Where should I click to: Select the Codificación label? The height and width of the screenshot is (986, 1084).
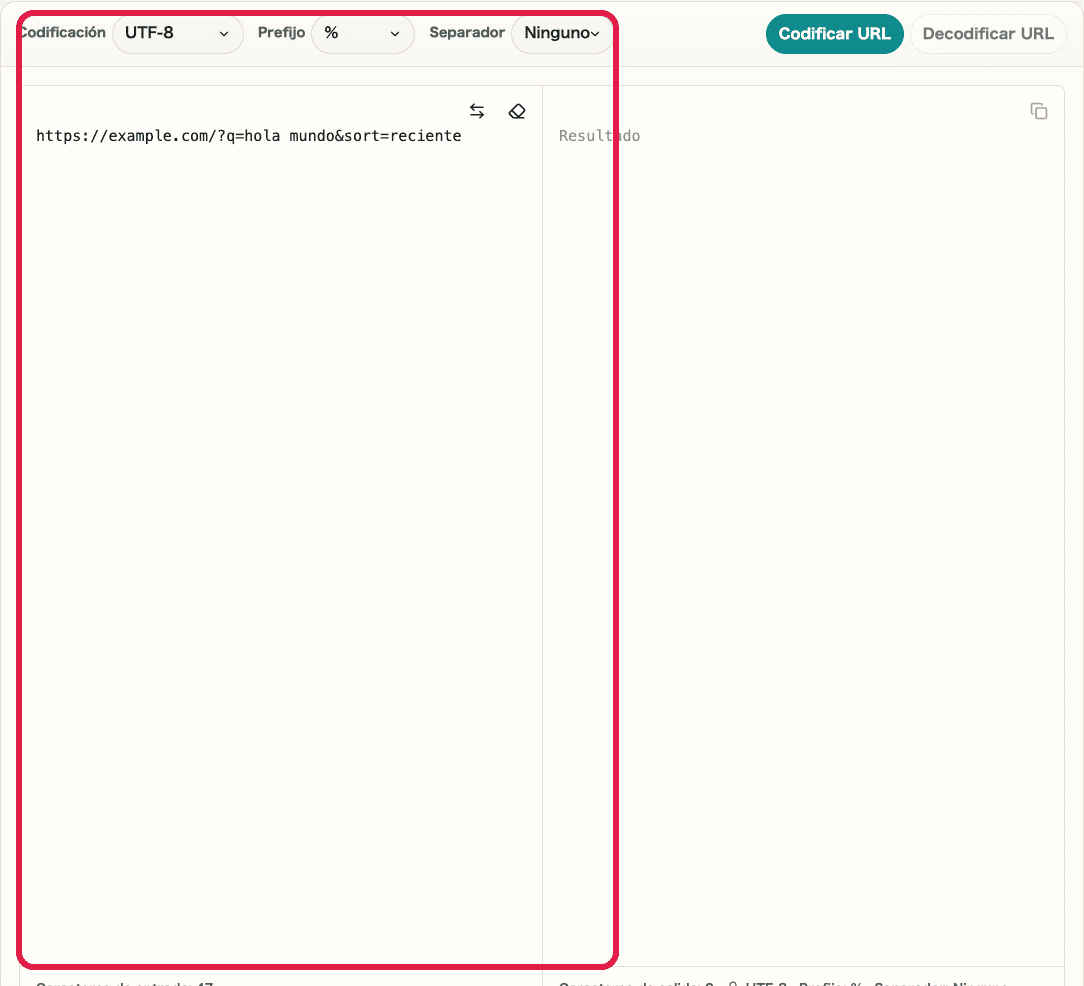61,31
